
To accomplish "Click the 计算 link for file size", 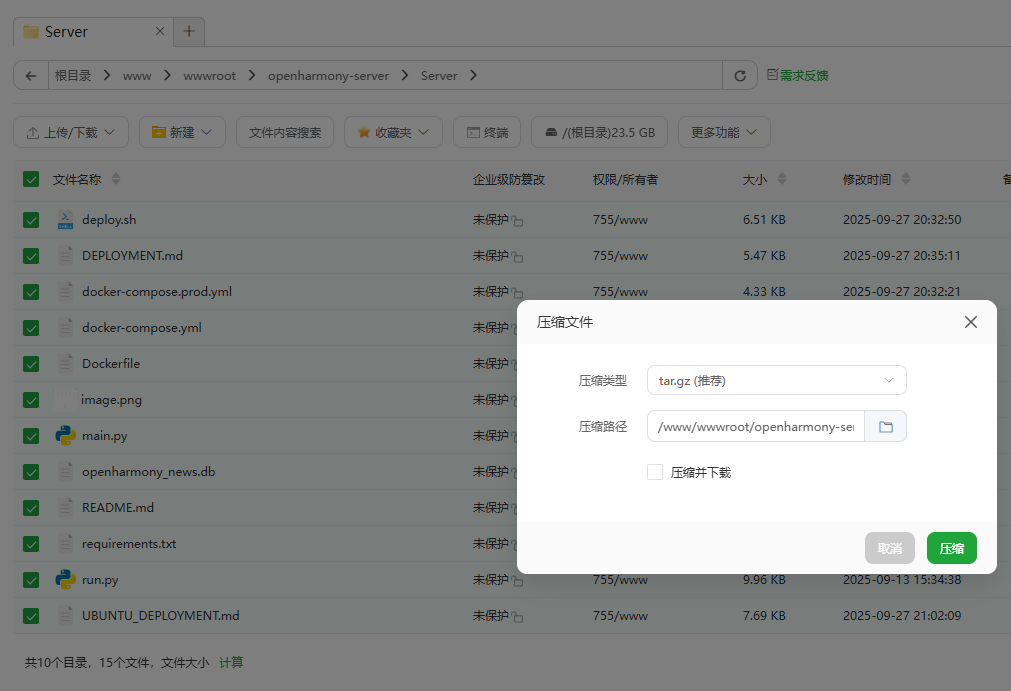I will pyautogui.click(x=231, y=662).
